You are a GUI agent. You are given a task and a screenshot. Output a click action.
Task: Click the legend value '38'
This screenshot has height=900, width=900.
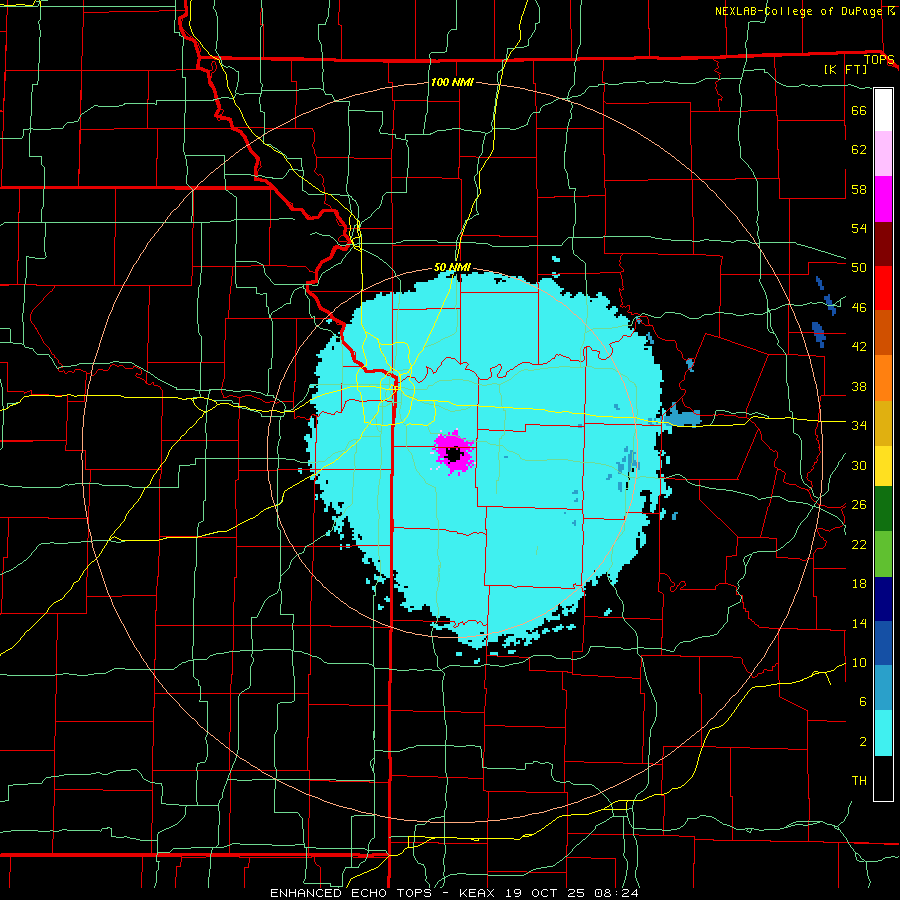[x=859, y=386]
